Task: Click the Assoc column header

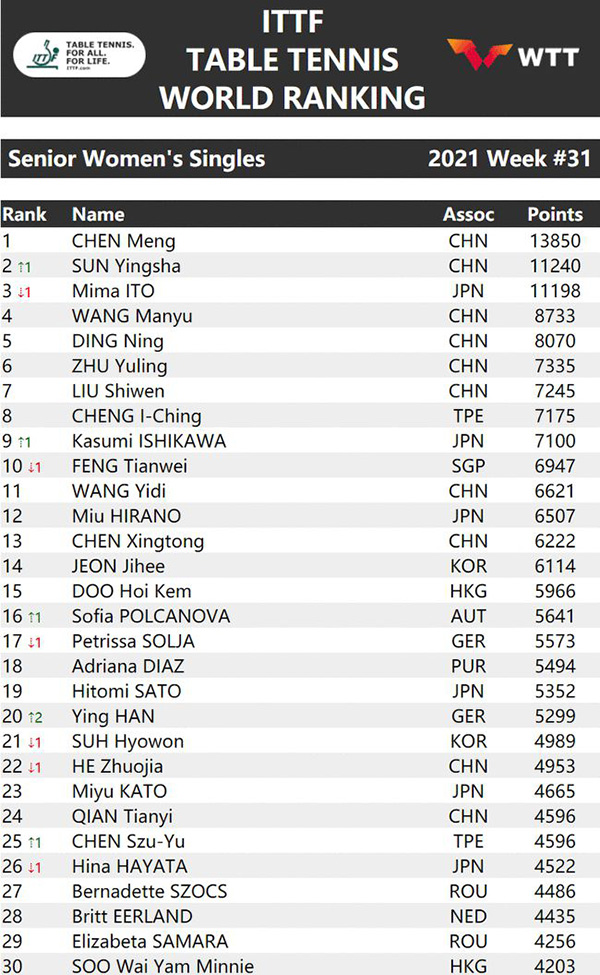Action: point(468,214)
